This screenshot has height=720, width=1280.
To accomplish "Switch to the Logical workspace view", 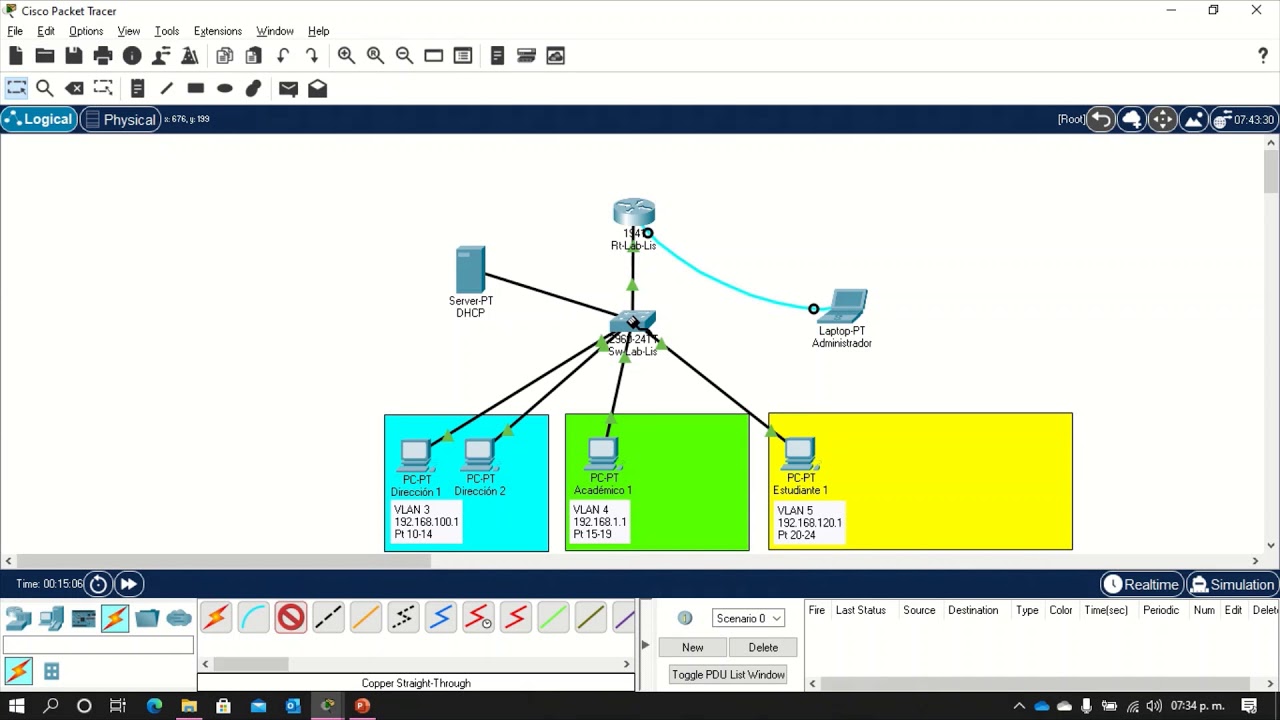I will pos(39,119).
